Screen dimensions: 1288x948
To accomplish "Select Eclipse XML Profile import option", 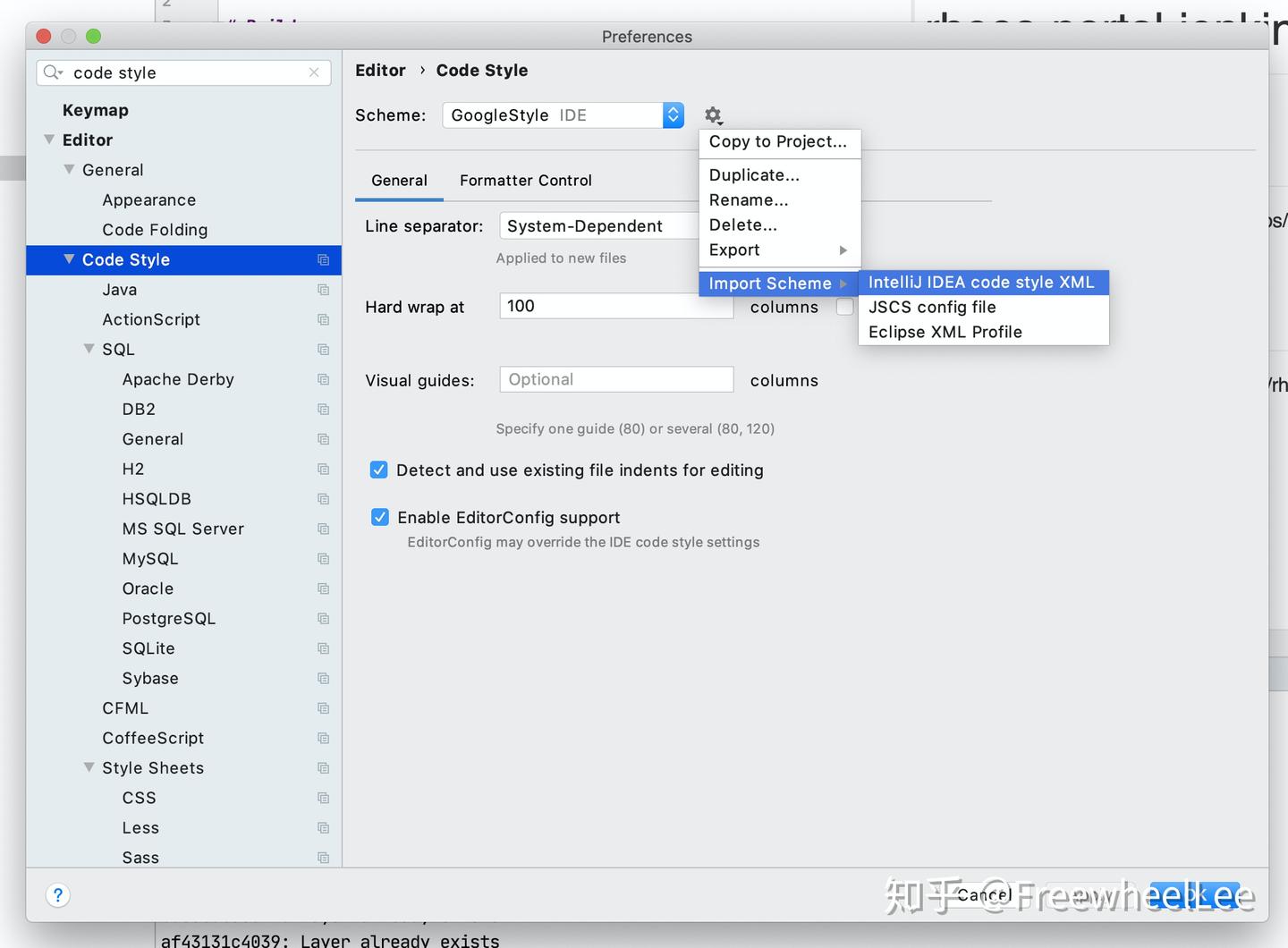I will (x=945, y=332).
